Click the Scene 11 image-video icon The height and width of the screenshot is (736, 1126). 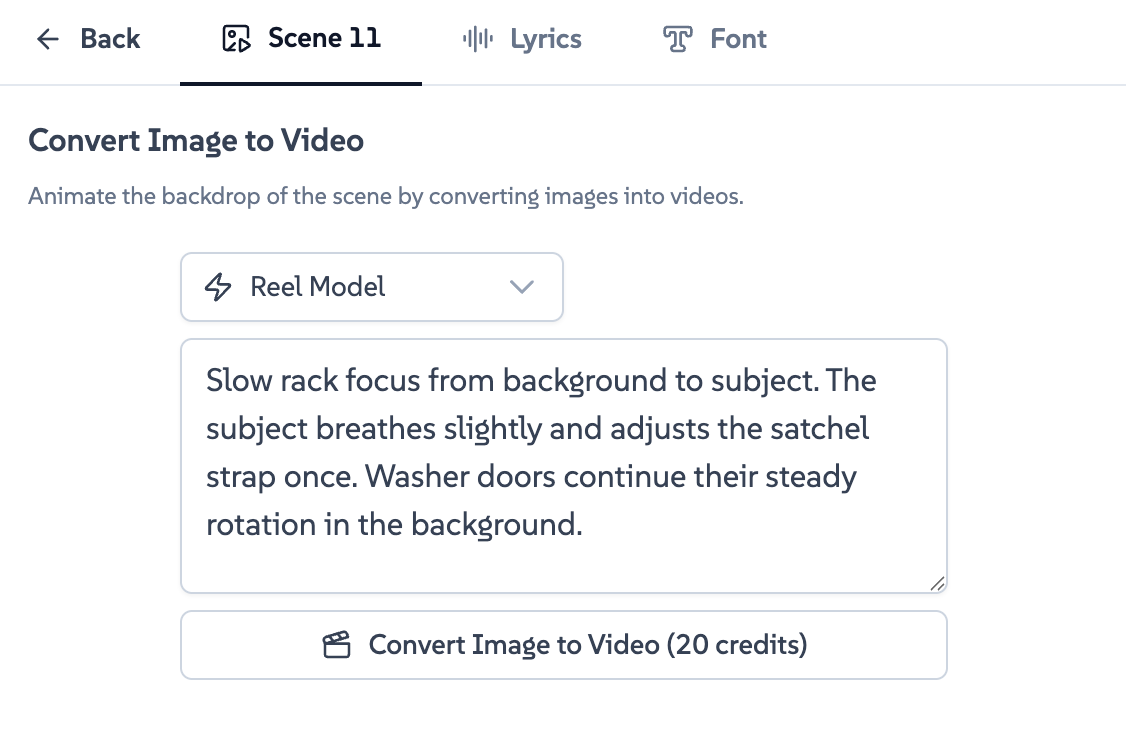236,39
